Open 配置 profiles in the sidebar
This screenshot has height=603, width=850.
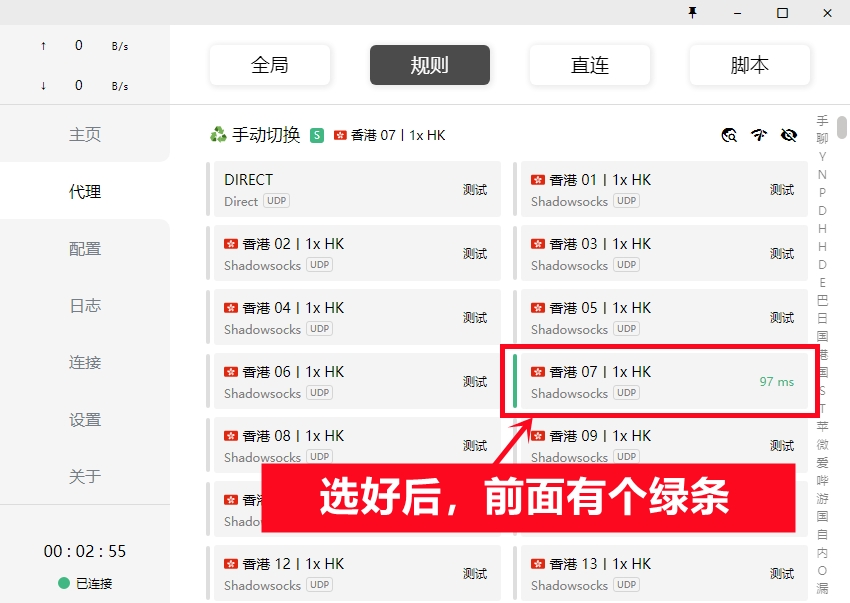tap(85, 248)
